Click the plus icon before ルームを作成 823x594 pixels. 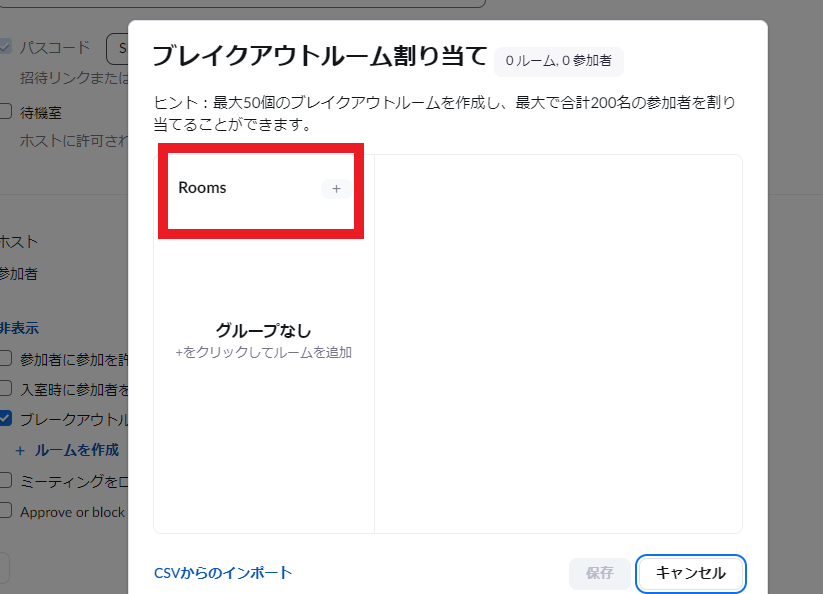(x=20, y=450)
